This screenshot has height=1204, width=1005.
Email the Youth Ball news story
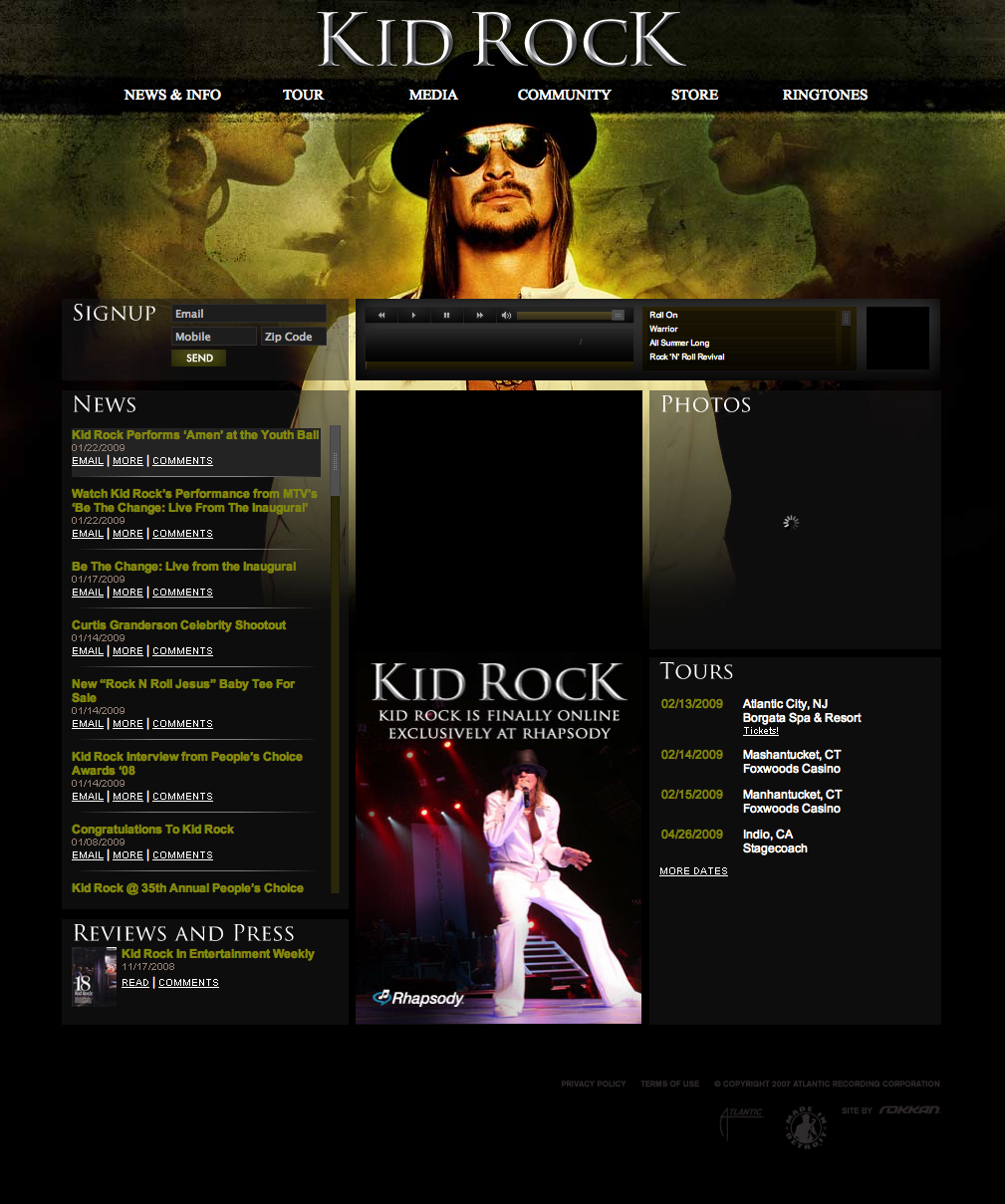tap(88, 461)
